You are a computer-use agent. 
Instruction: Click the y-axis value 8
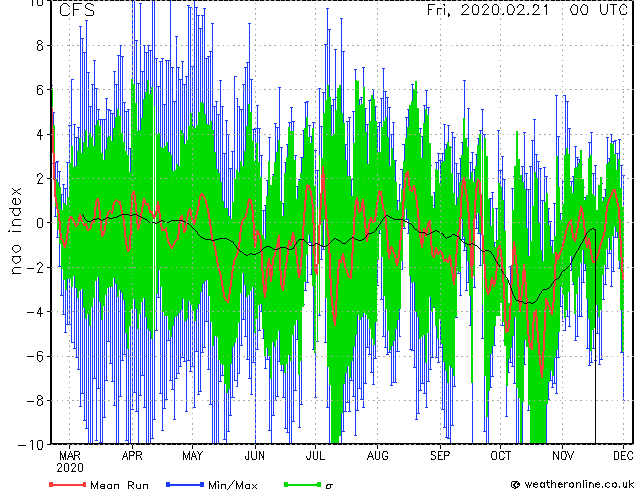(x=40, y=46)
